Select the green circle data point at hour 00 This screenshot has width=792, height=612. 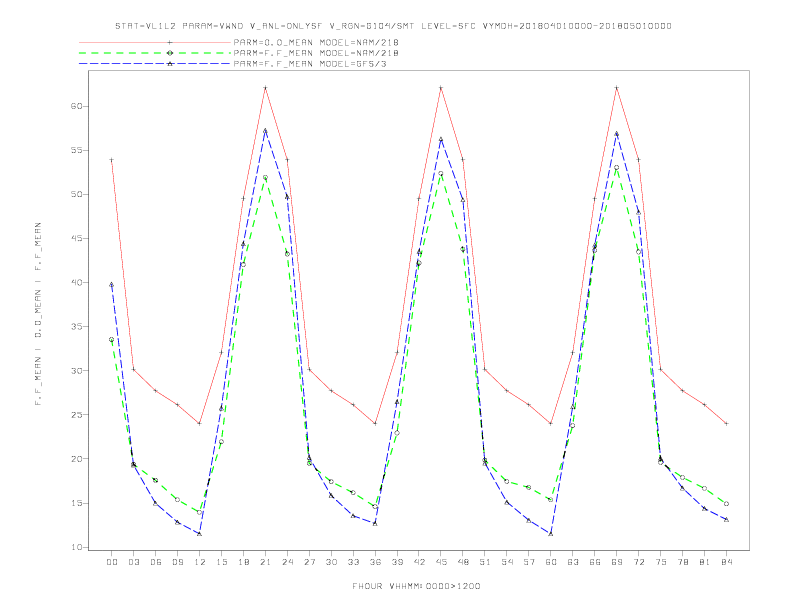click(112, 340)
